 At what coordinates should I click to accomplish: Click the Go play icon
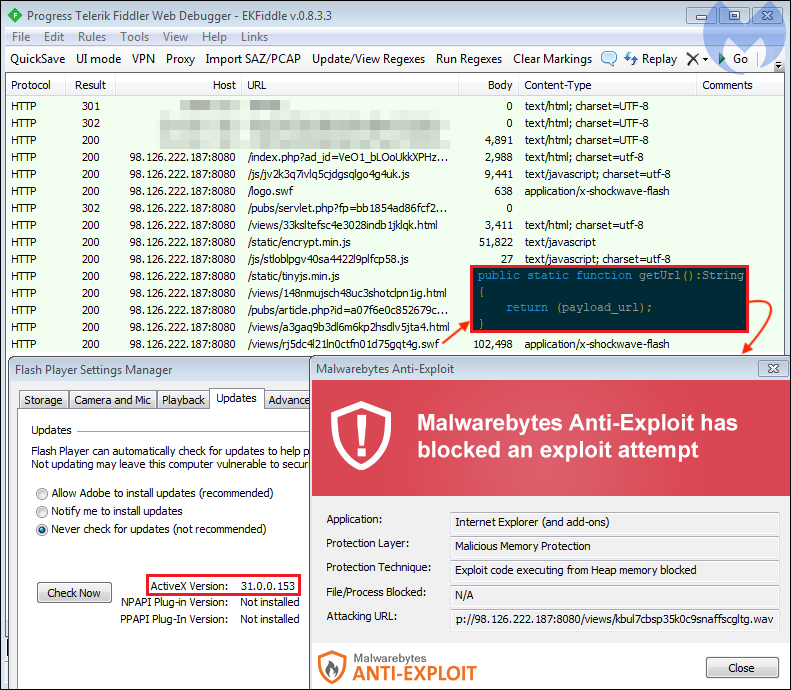click(722, 59)
